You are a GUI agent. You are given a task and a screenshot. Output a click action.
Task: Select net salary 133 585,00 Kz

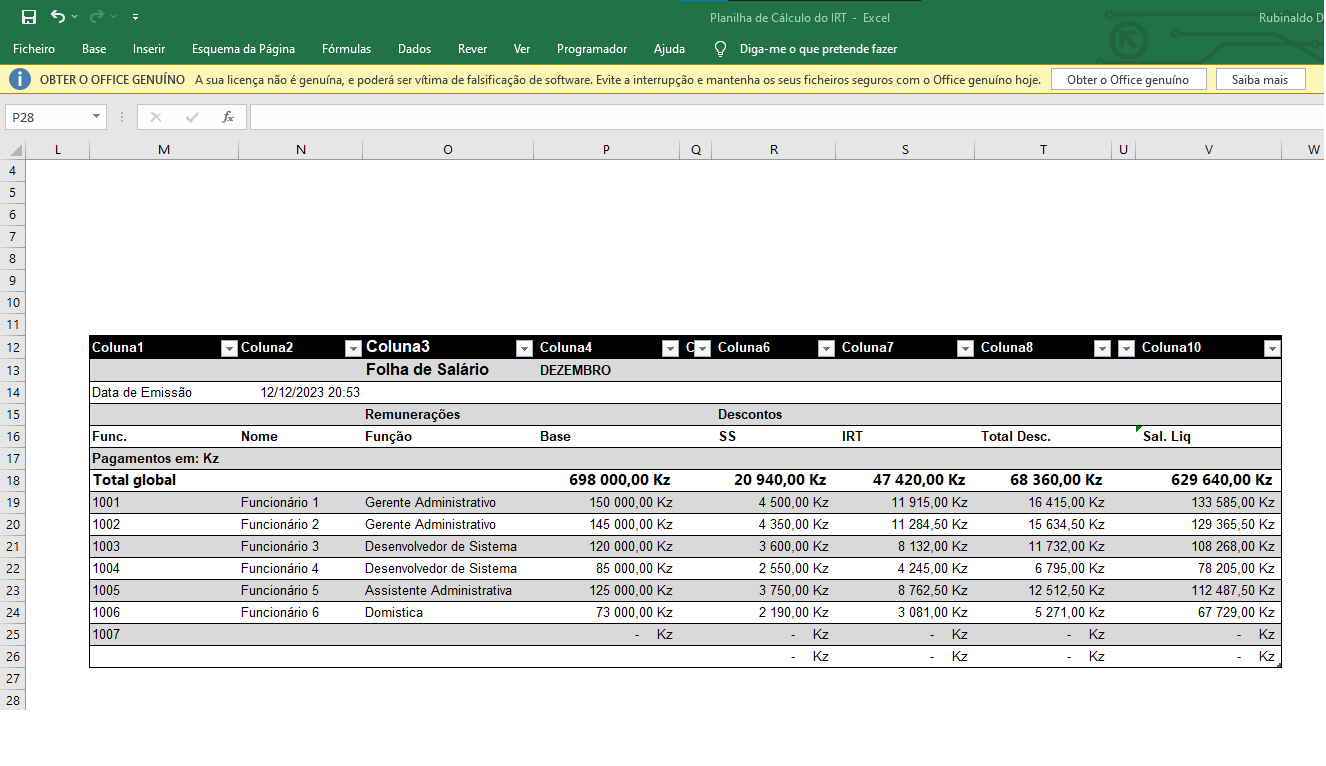click(1209, 502)
